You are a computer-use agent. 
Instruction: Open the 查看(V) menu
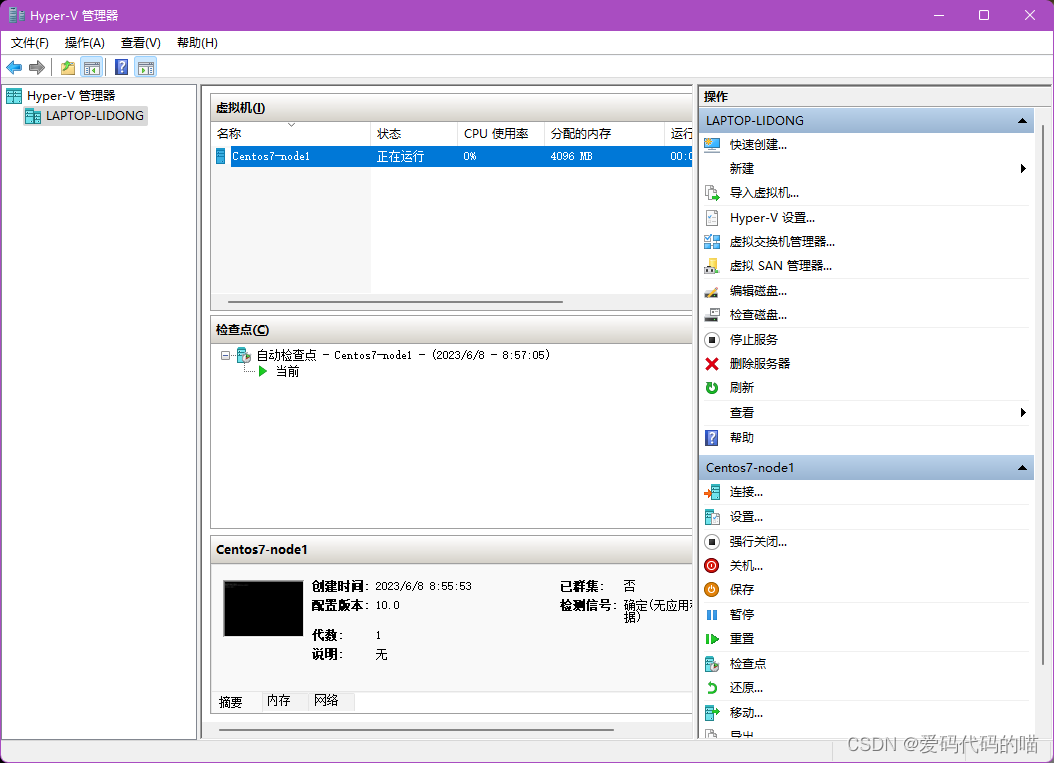point(140,43)
